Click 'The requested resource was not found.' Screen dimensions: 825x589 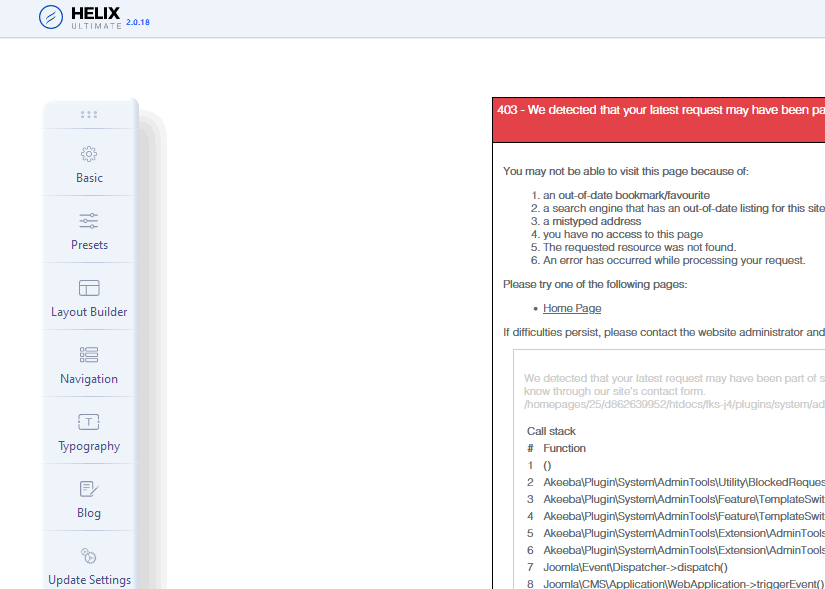pyautogui.click(x=639, y=247)
